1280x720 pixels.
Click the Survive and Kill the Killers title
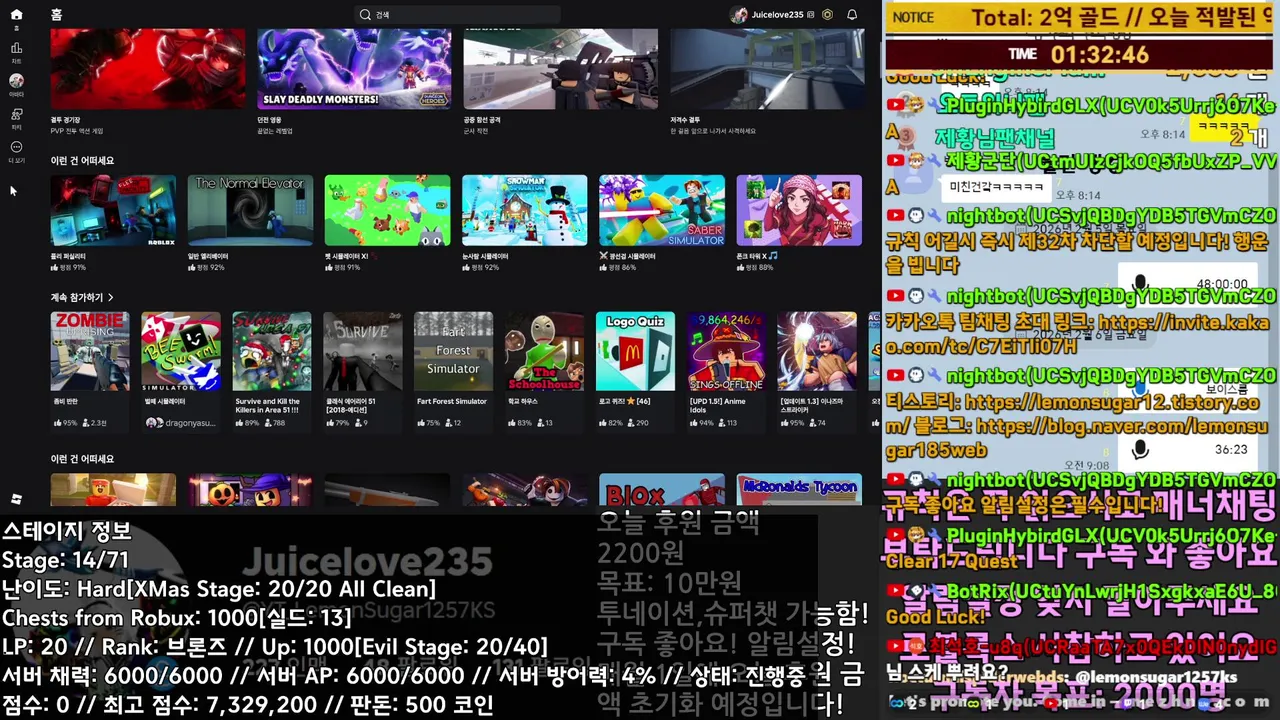[x=268, y=406]
